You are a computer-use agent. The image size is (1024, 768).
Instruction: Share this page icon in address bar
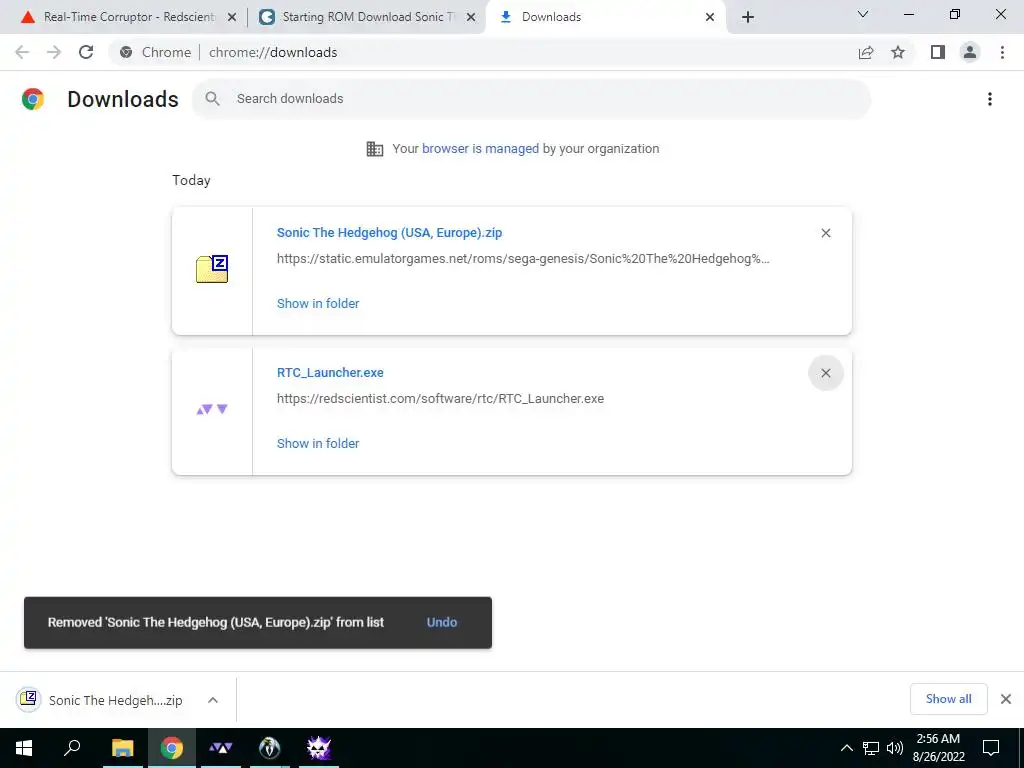[866, 52]
